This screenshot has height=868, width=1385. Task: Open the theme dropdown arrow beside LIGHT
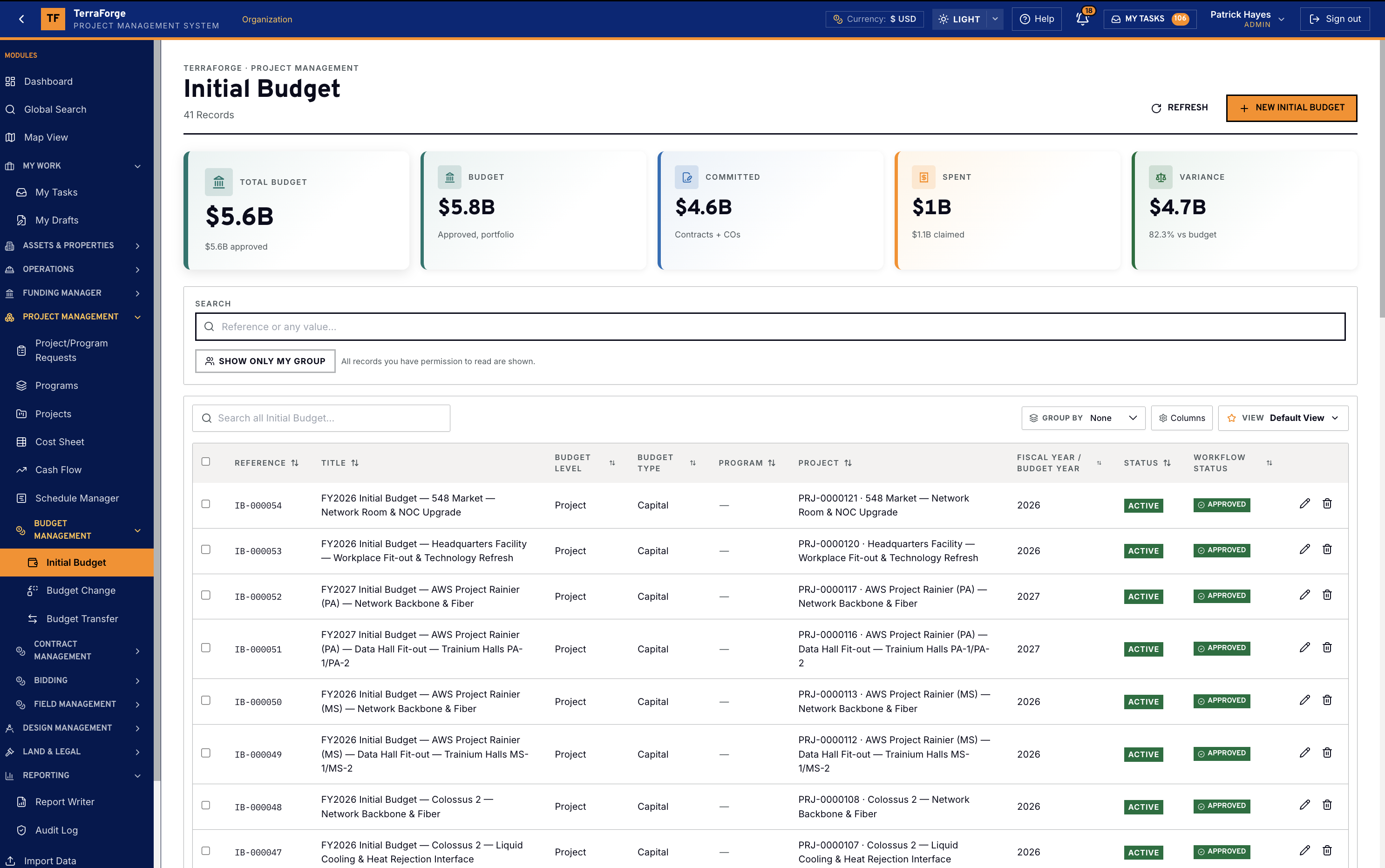click(995, 19)
